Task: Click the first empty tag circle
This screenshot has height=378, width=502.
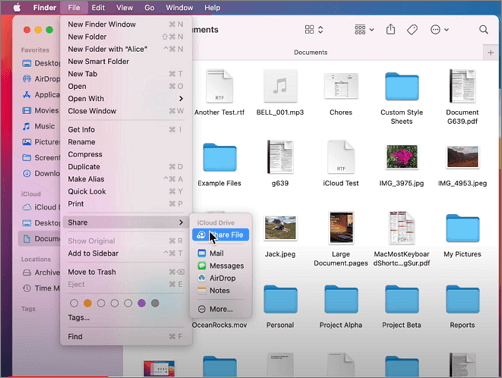Action: click(74, 303)
